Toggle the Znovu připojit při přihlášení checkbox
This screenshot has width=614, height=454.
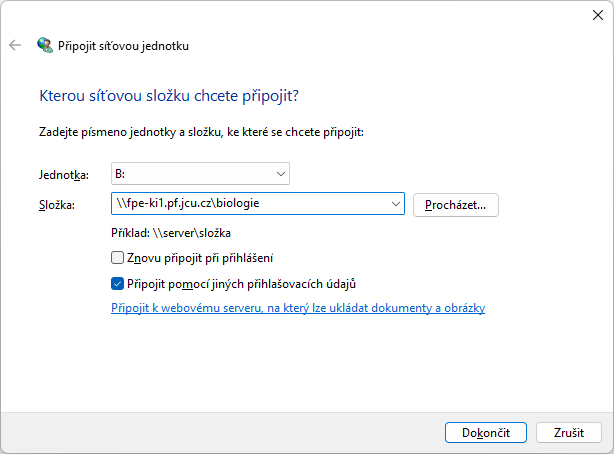[117, 258]
